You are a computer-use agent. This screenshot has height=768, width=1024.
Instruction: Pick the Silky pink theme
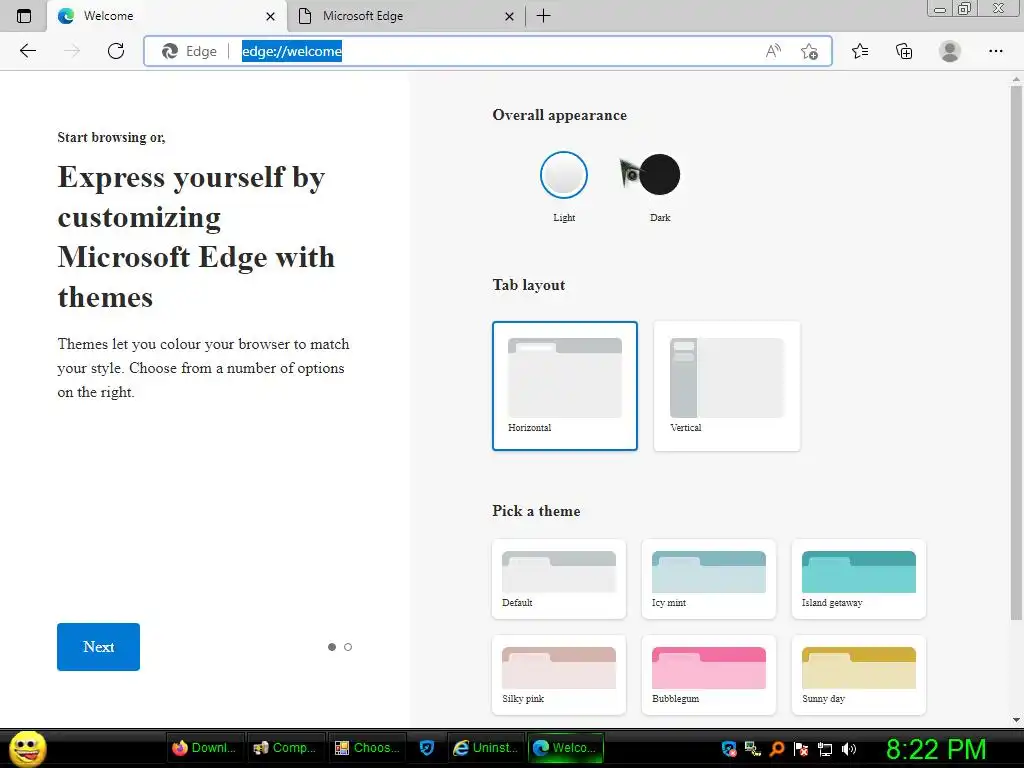[559, 675]
